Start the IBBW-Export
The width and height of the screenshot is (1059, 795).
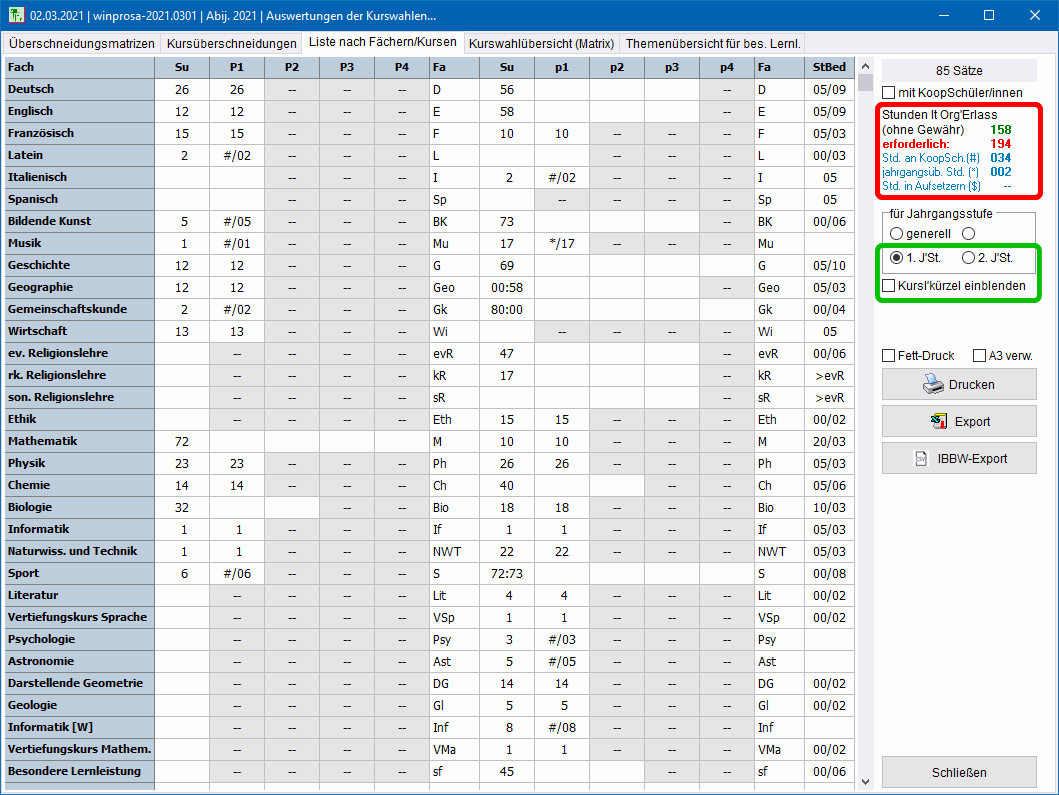coord(958,458)
